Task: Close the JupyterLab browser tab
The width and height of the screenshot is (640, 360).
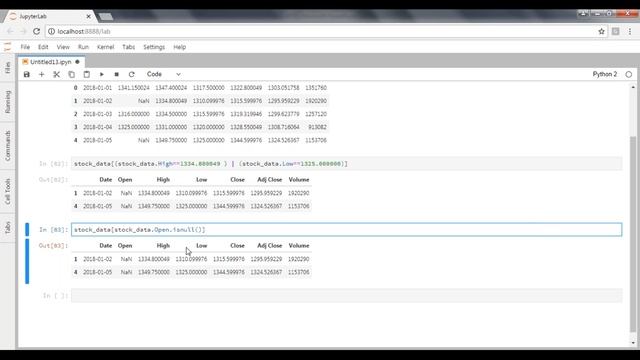Action: tap(89, 16)
